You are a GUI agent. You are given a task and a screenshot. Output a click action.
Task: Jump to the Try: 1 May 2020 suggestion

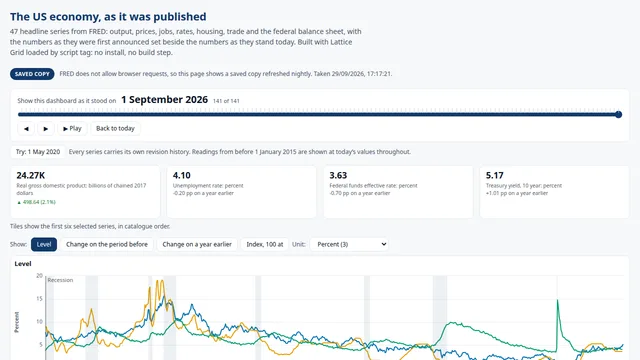pyautogui.click(x=38, y=152)
